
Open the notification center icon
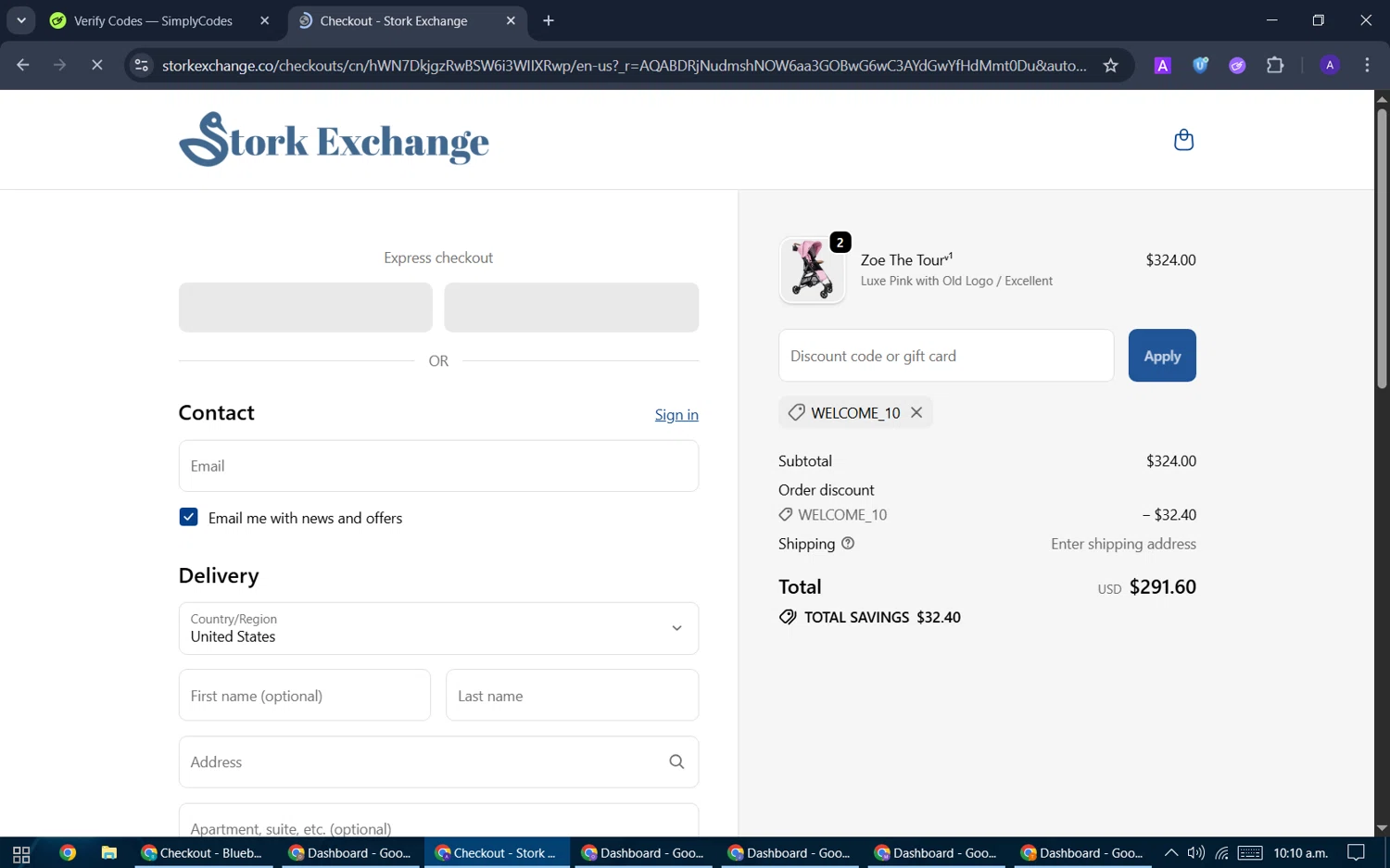coord(1356,853)
